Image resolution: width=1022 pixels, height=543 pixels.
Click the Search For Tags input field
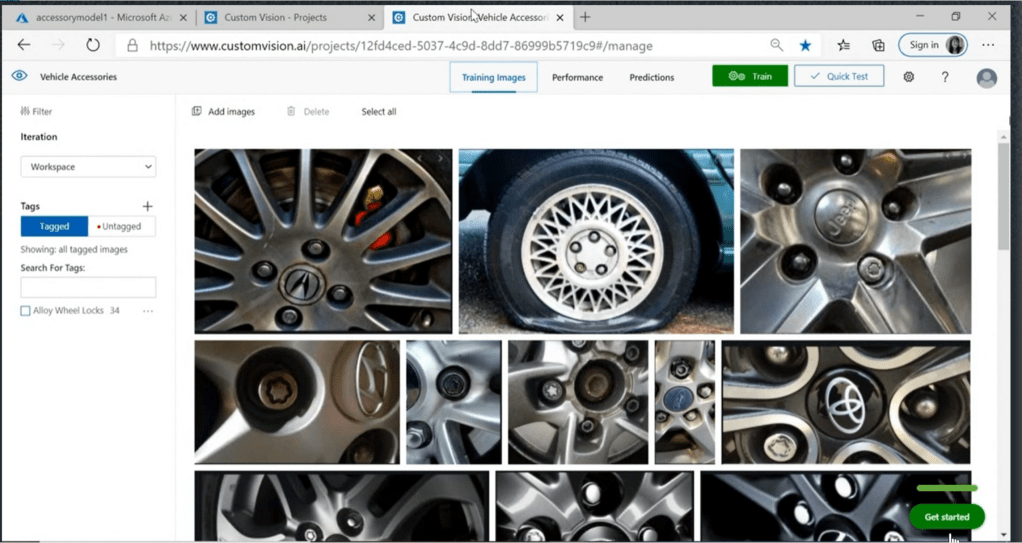pyautogui.click(x=88, y=288)
